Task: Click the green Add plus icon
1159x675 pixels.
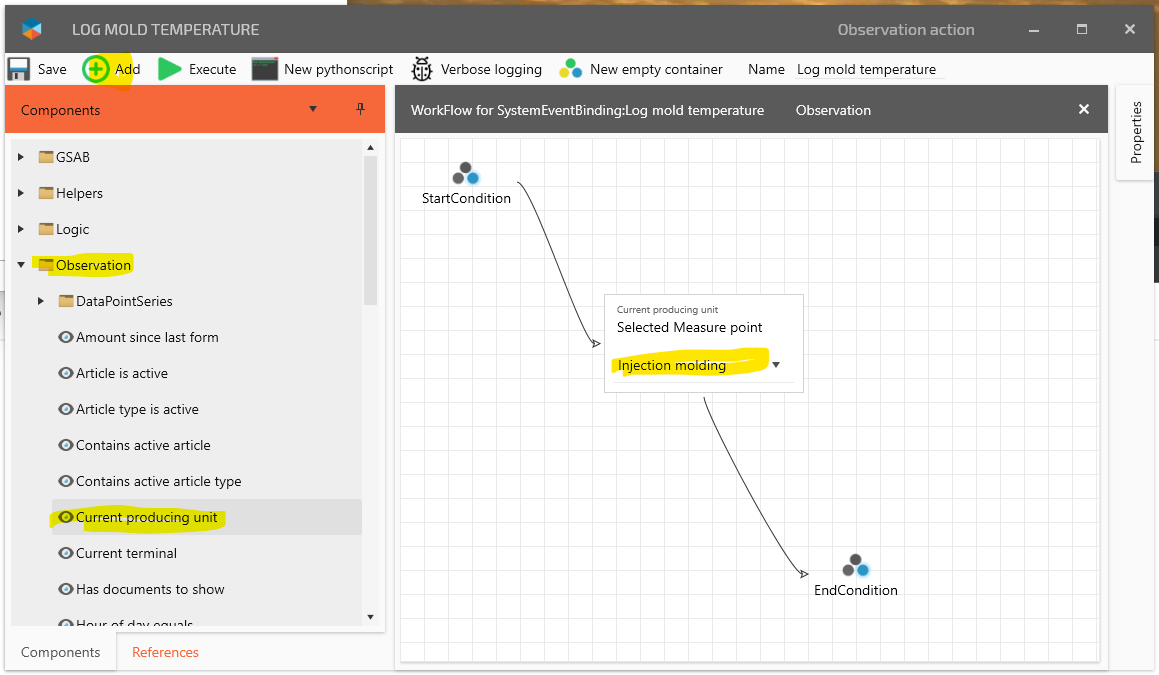Action: click(x=96, y=69)
